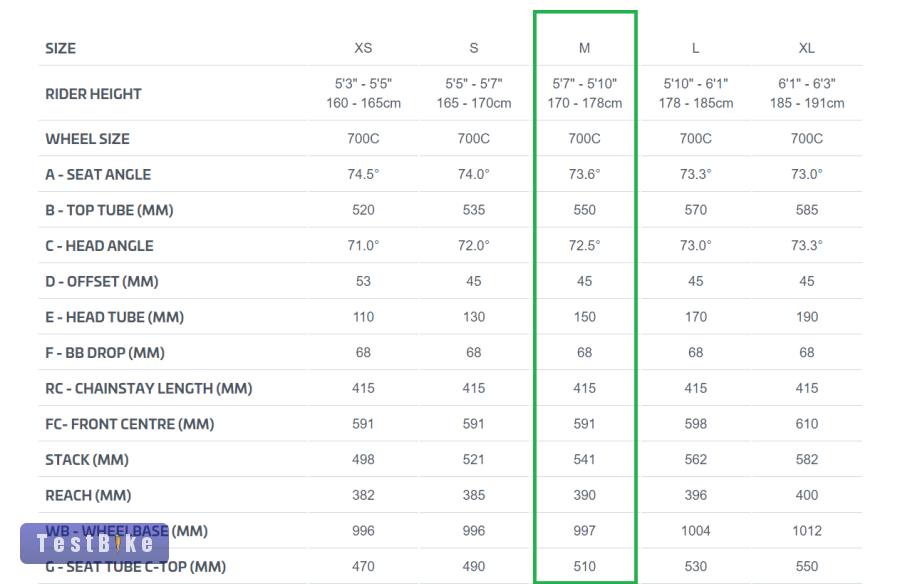This screenshot has width=900, height=584.
Task: Click the S size column header
Action: click(474, 48)
